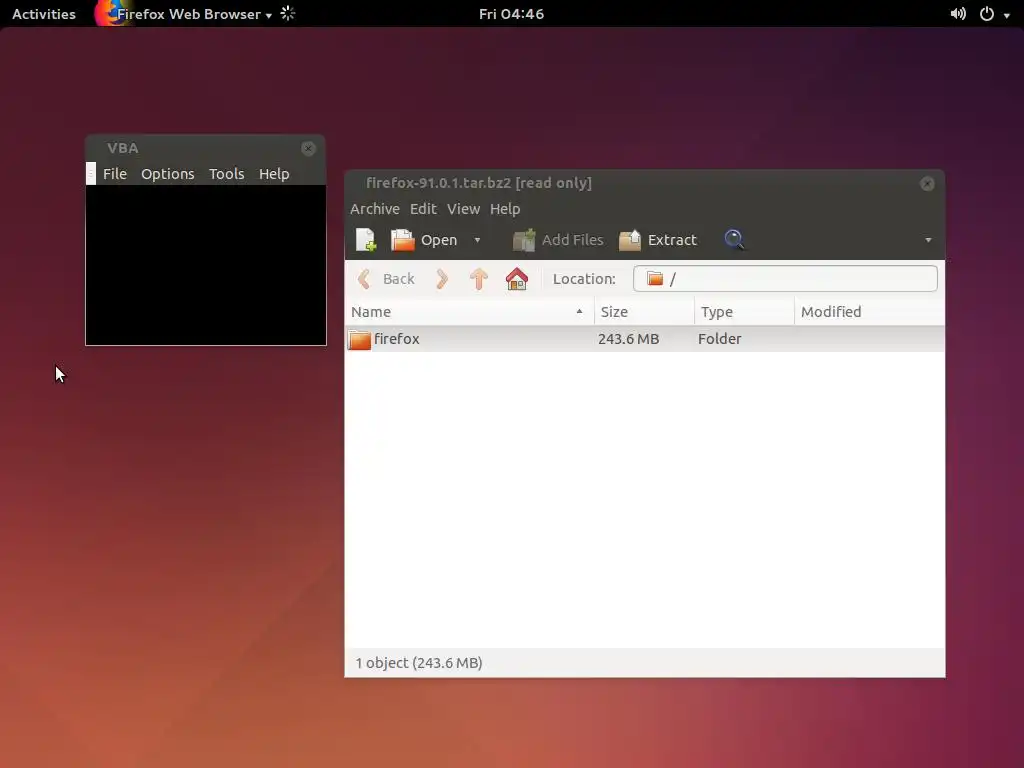The height and width of the screenshot is (768, 1024).
Task: Open the Options menu in VBA window
Action: [x=168, y=174]
